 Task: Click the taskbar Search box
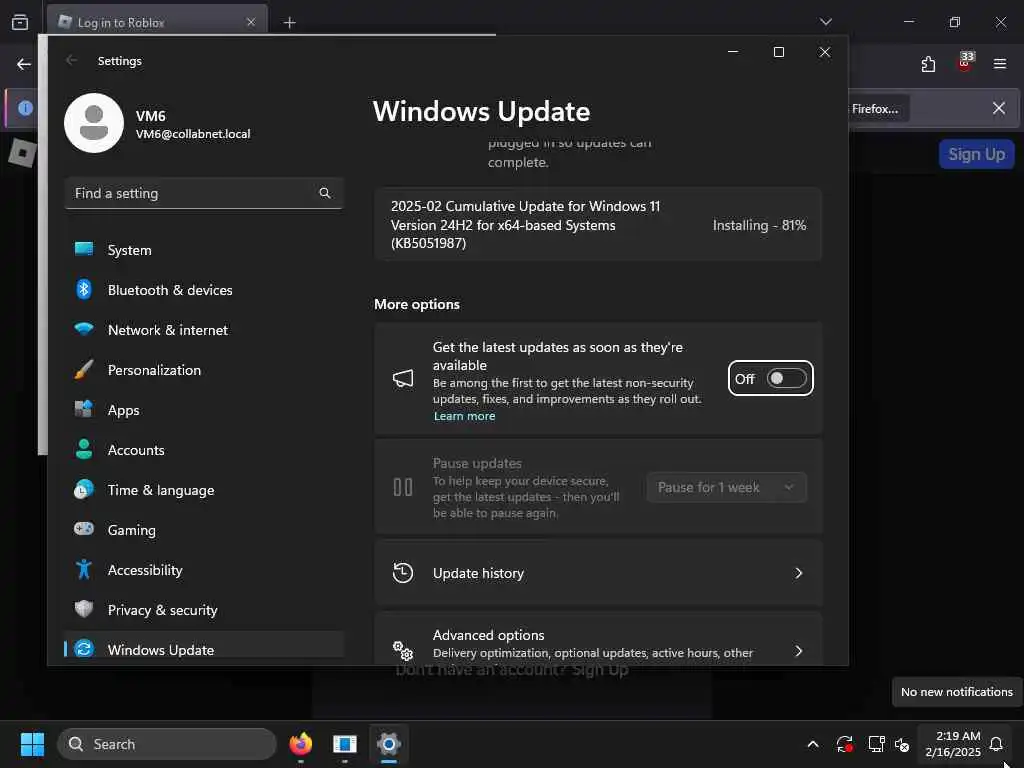[x=167, y=744]
